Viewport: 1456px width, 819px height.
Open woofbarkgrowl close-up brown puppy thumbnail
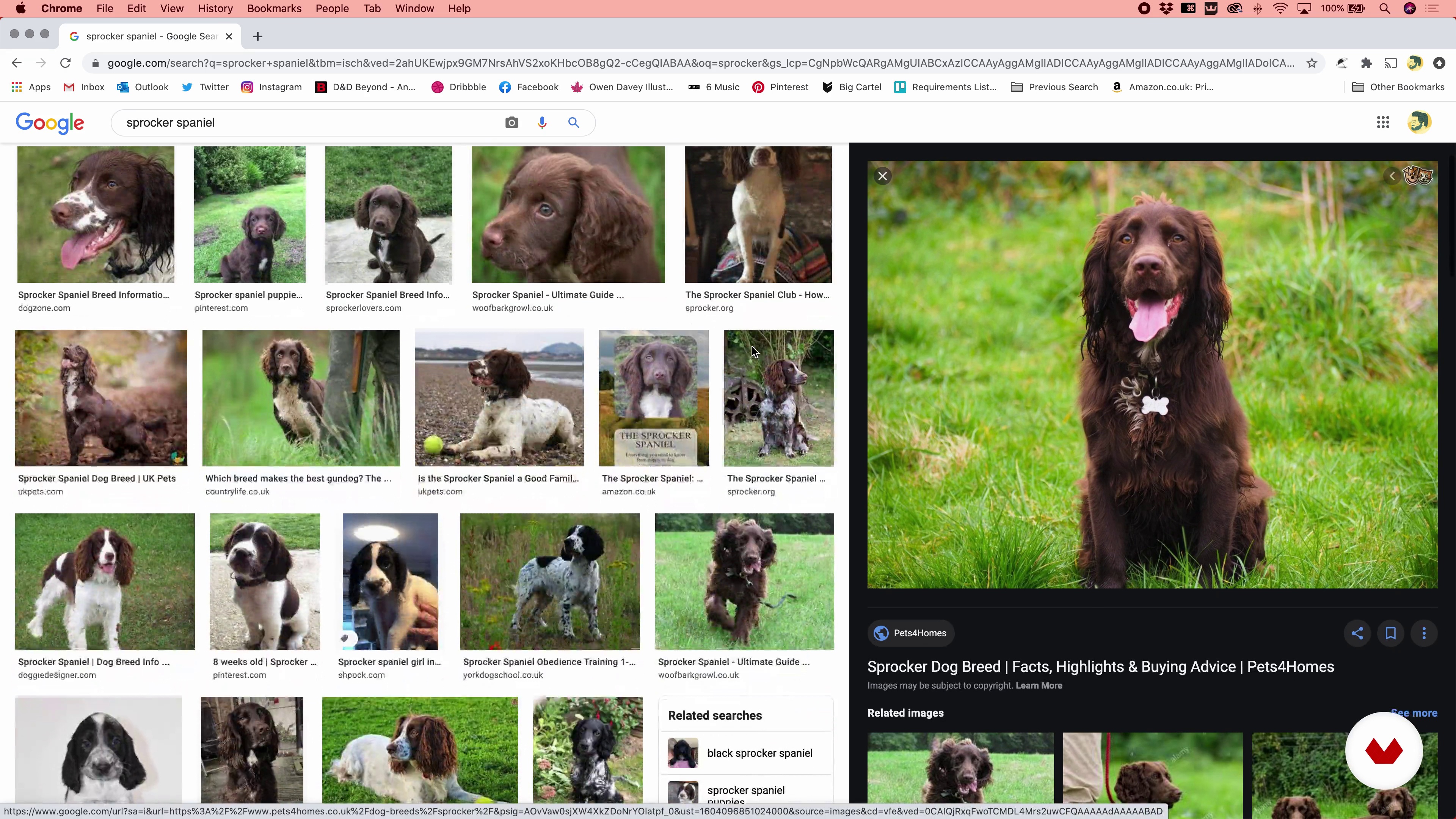tap(568, 215)
